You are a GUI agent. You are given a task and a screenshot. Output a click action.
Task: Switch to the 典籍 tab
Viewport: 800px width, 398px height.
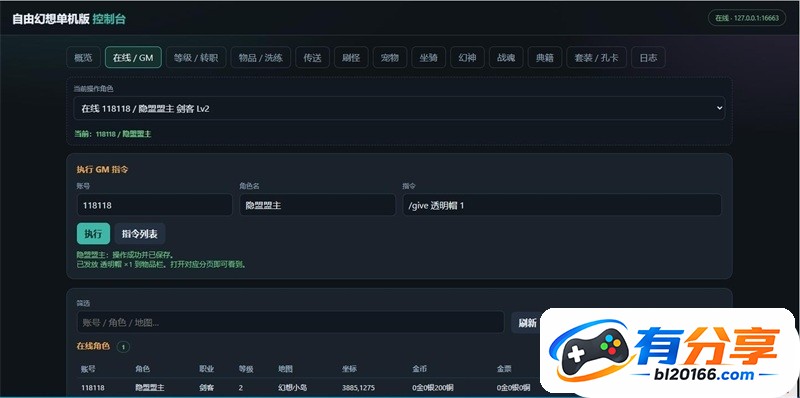click(x=544, y=58)
